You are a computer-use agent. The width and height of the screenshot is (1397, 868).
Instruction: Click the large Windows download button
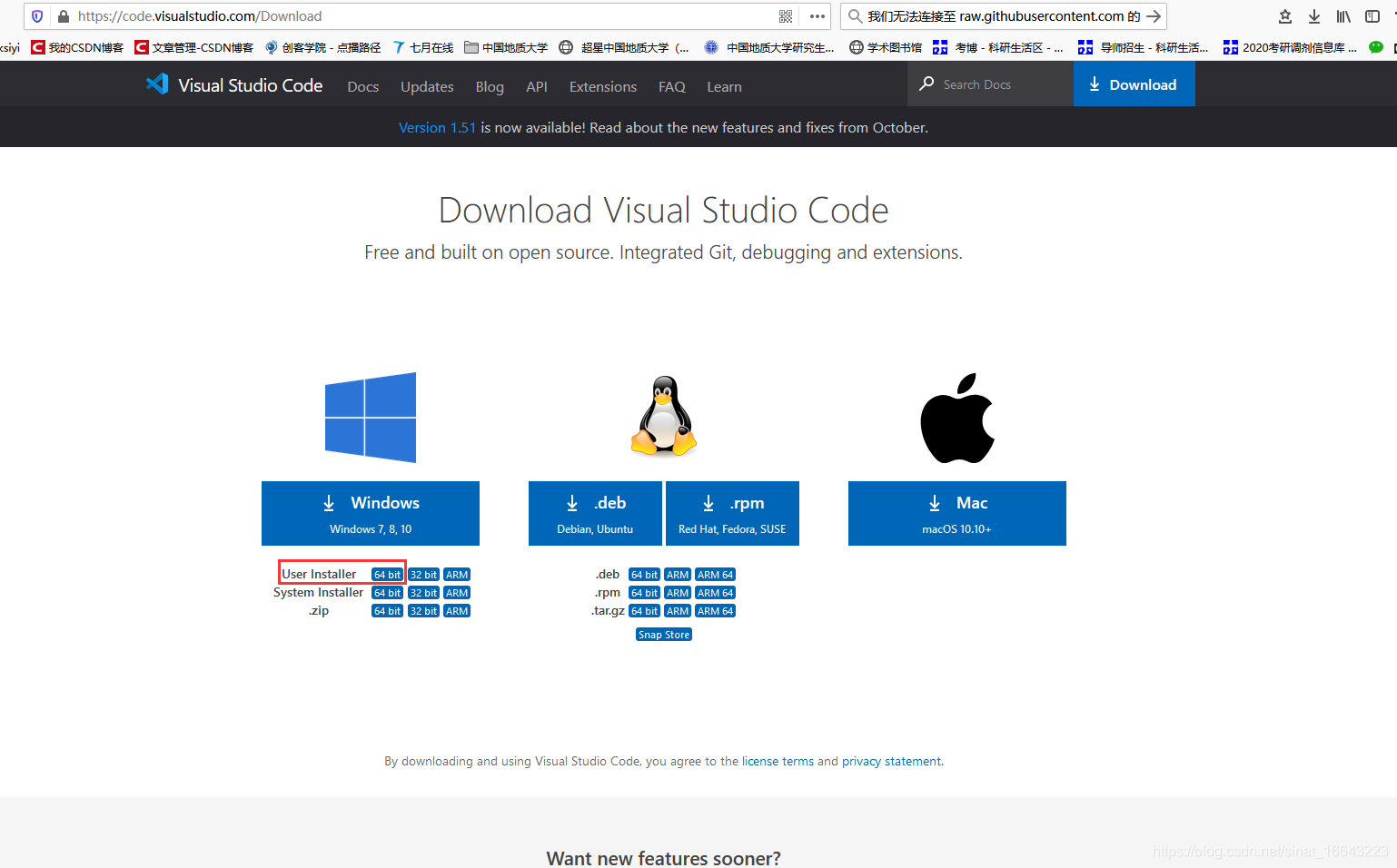[371, 513]
